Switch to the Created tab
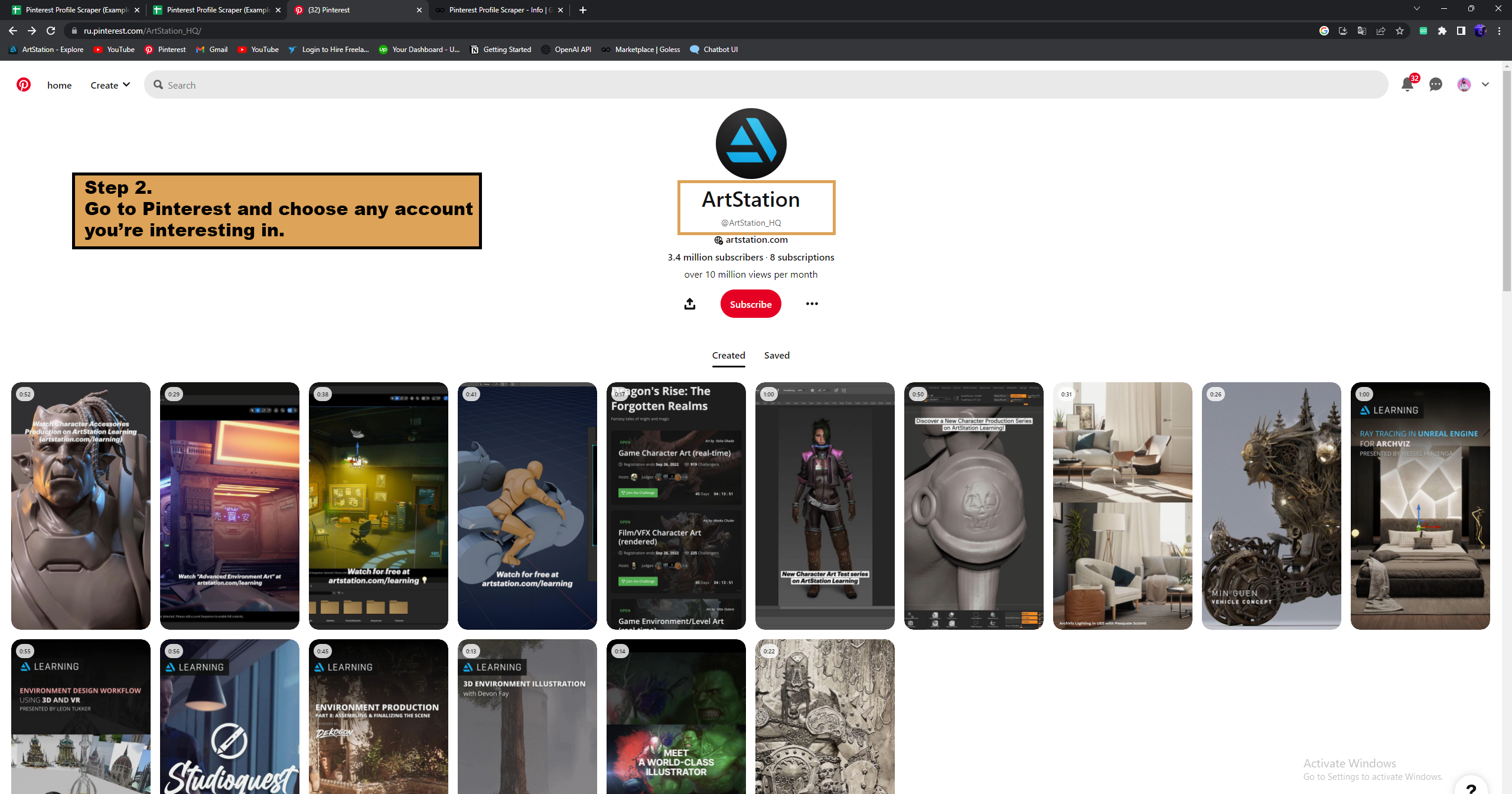 click(728, 355)
